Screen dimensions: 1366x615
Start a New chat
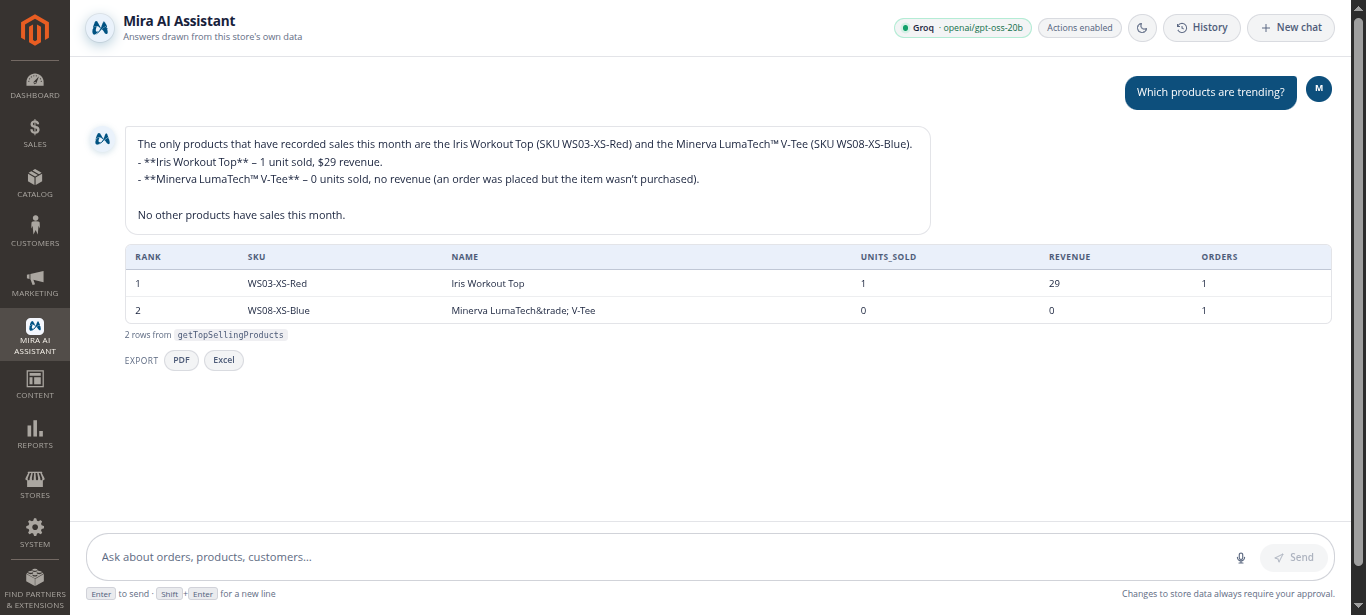[1291, 28]
